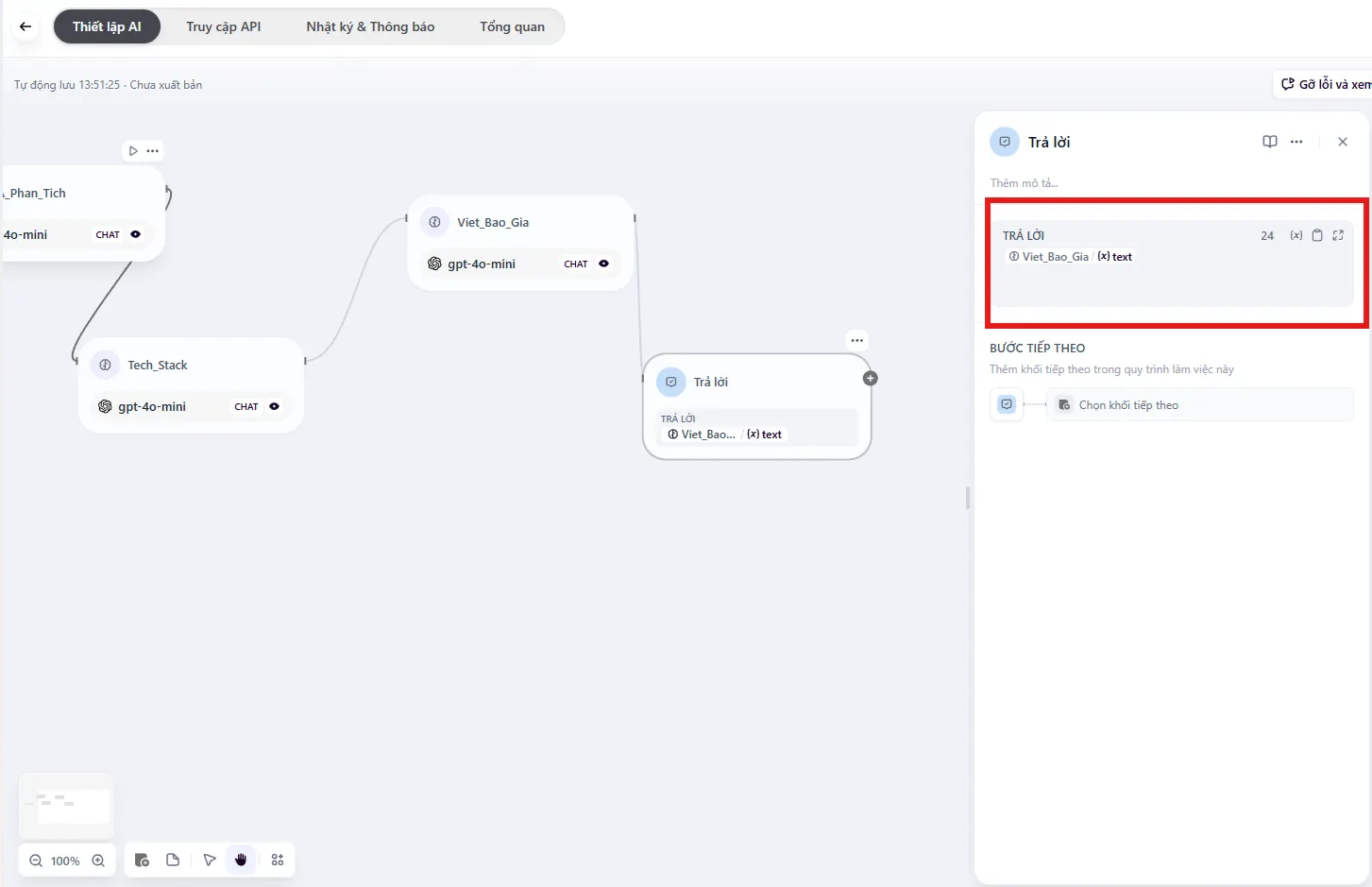Open help docs via the book icon
This screenshot has width=1372, height=887.
1270,142
